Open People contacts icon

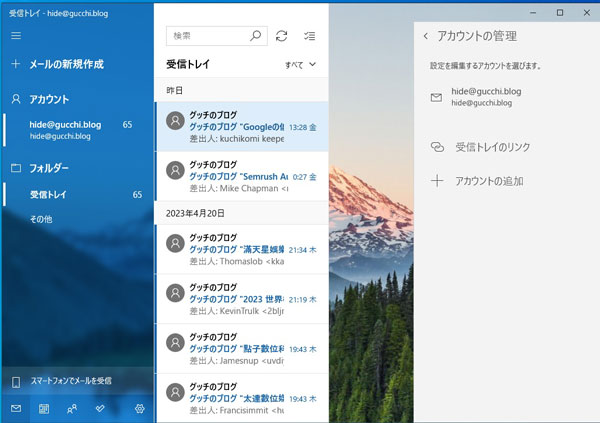click(72, 409)
